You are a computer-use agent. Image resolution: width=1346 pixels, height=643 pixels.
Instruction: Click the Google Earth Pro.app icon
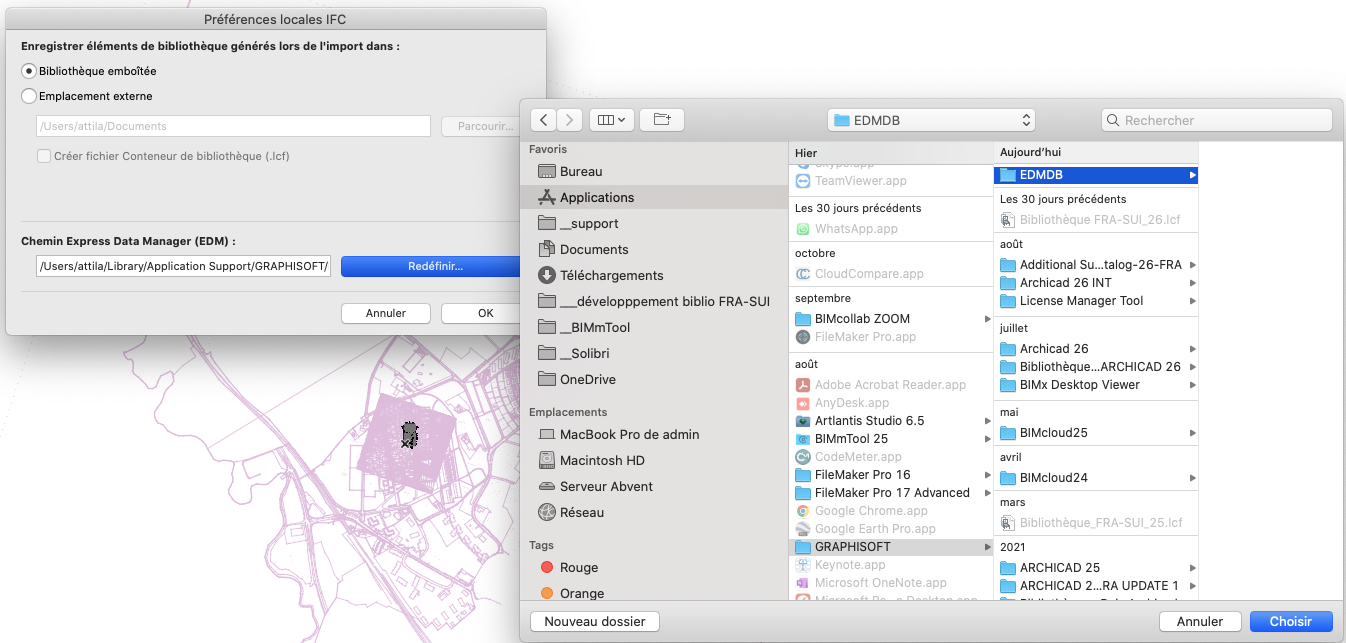pyautogui.click(x=803, y=529)
